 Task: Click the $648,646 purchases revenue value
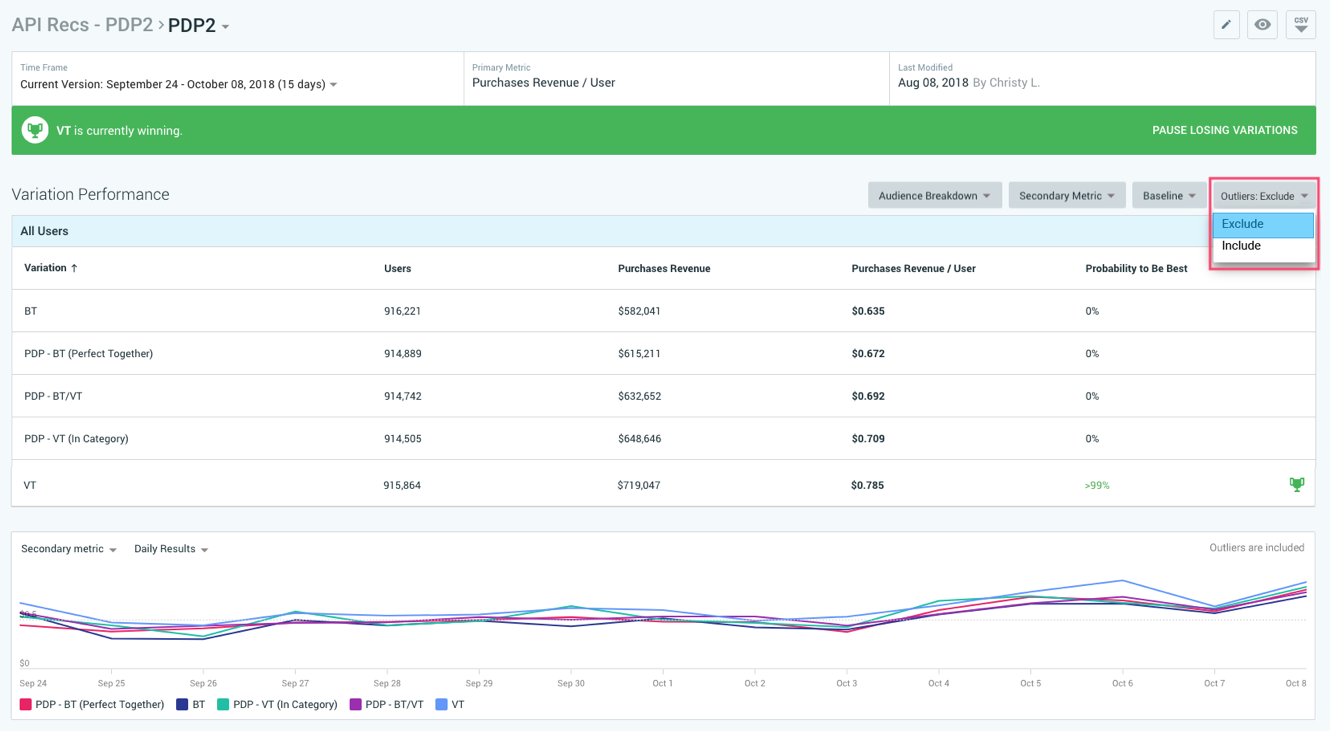point(639,439)
